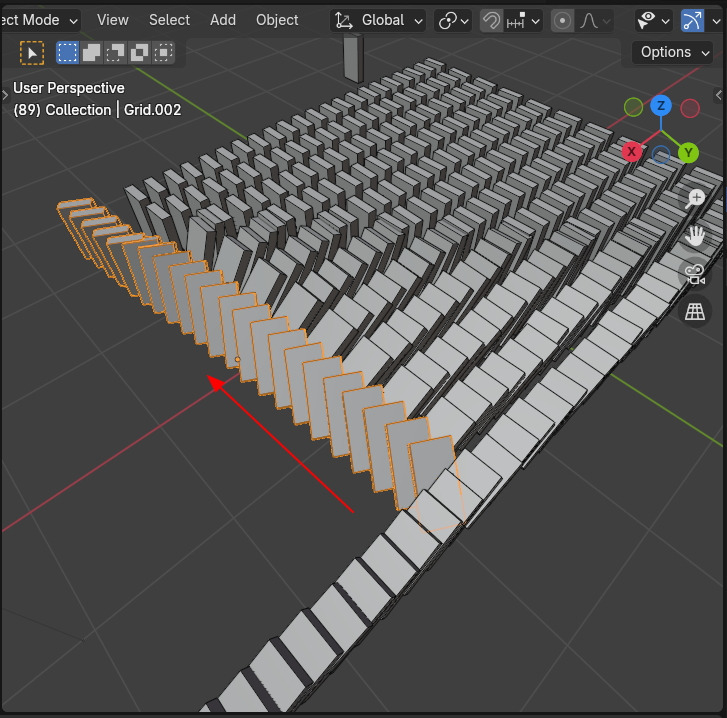The height and width of the screenshot is (718, 727).
Task: Click the zoom view magnifier icon
Action: pyautogui.click(x=695, y=199)
